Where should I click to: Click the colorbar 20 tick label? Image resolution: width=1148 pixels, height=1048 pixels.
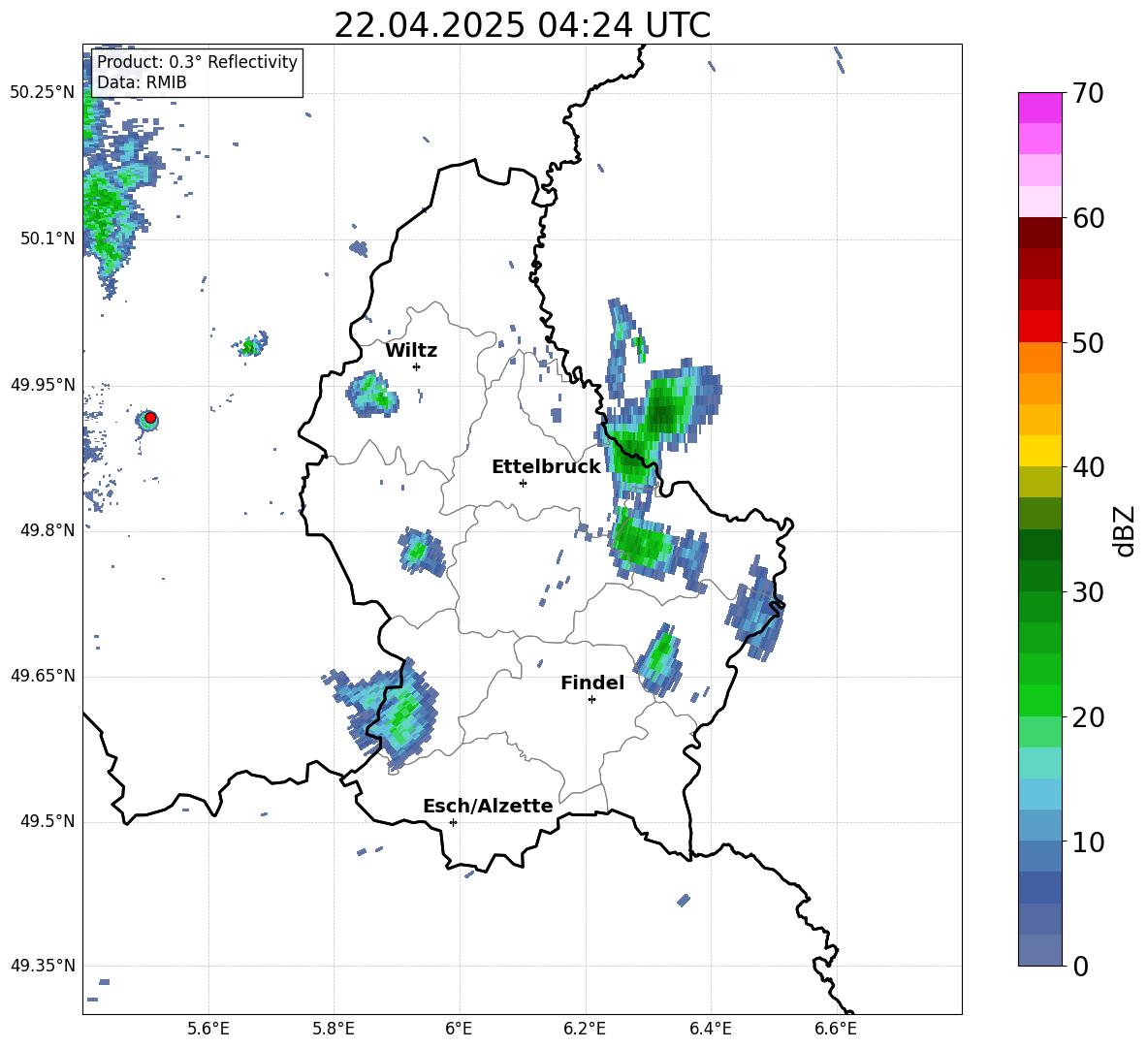1088,717
